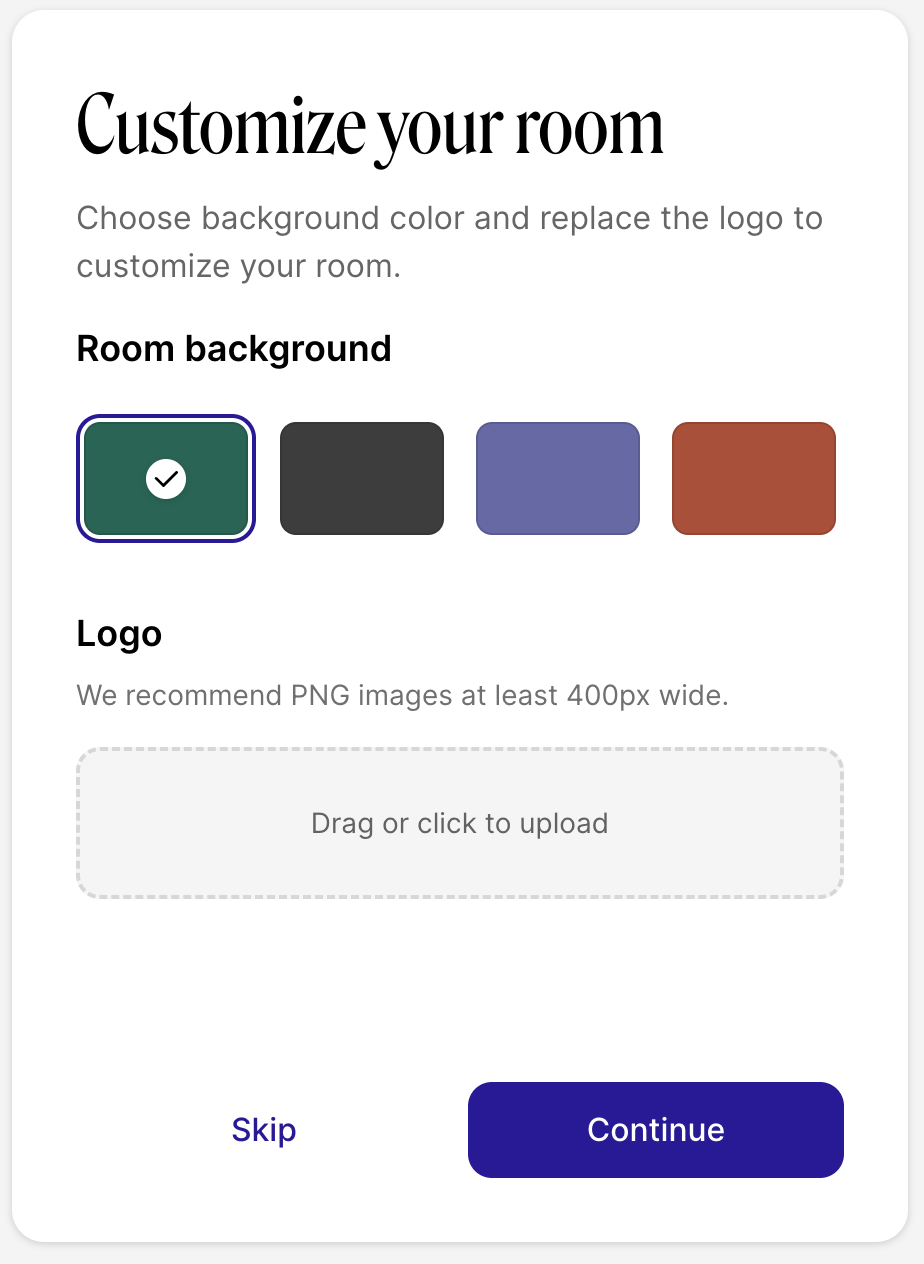Click the room customization description paragraph
Viewport: 924px width, 1264px height.
(x=449, y=243)
